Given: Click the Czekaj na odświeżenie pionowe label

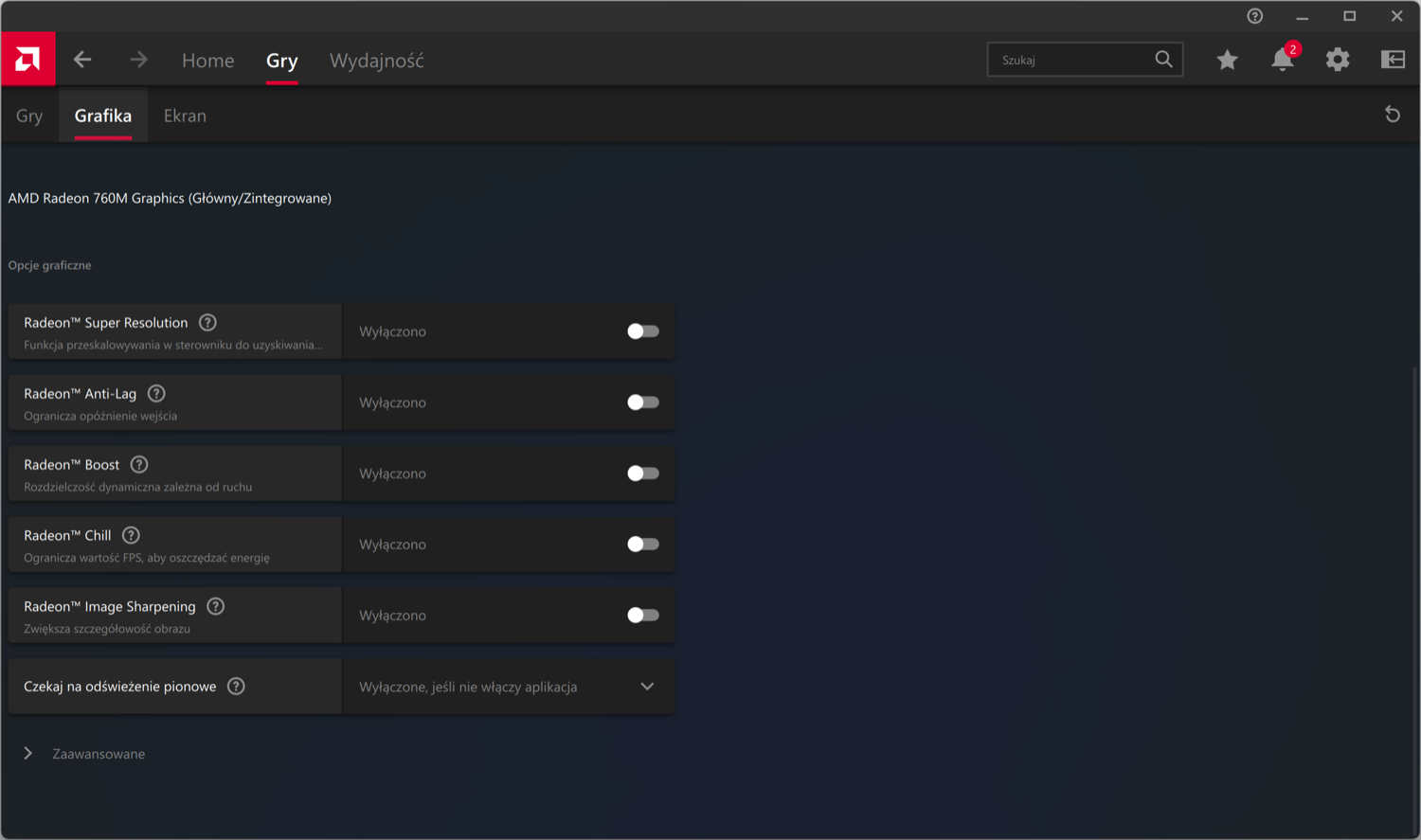Looking at the screenshot, I should [120, 687].
